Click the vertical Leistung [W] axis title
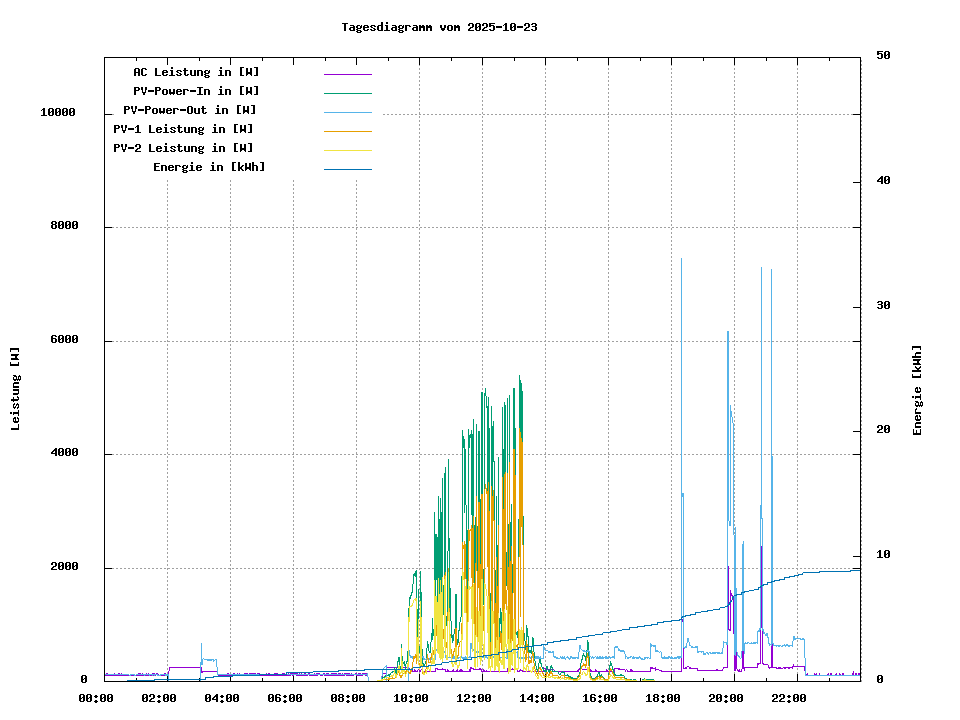Image resolution: width=960 pixels, height=720 pixels. point(16,389)
